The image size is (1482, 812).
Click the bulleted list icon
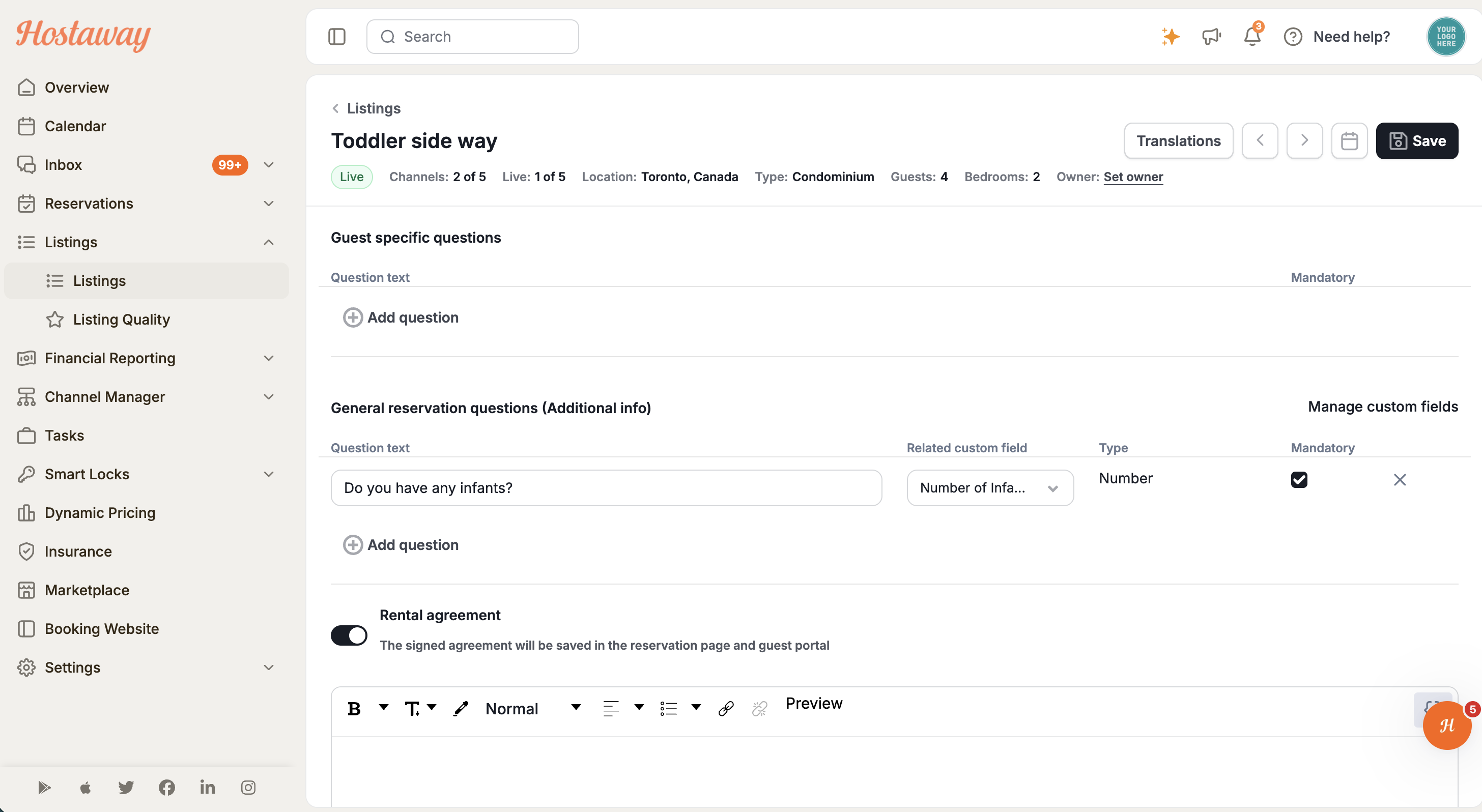pos(669,709)
